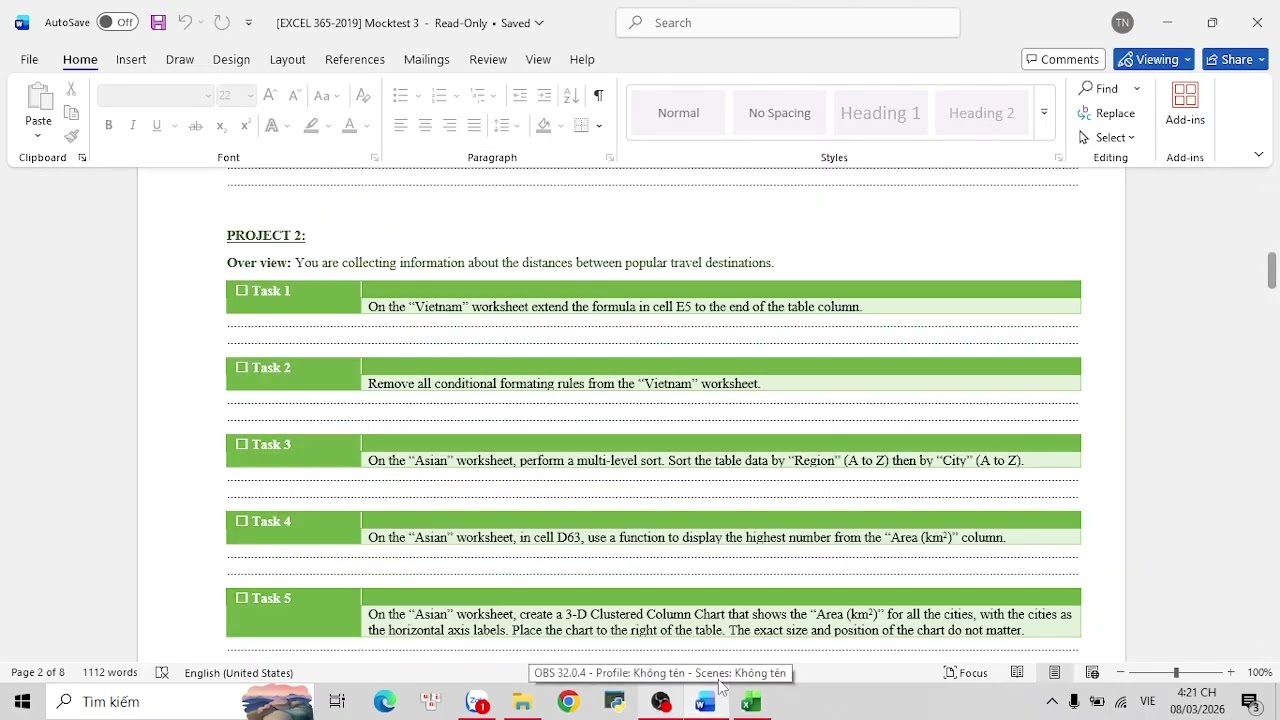
Task: Click the Replace button
Action: [1107, 113]
